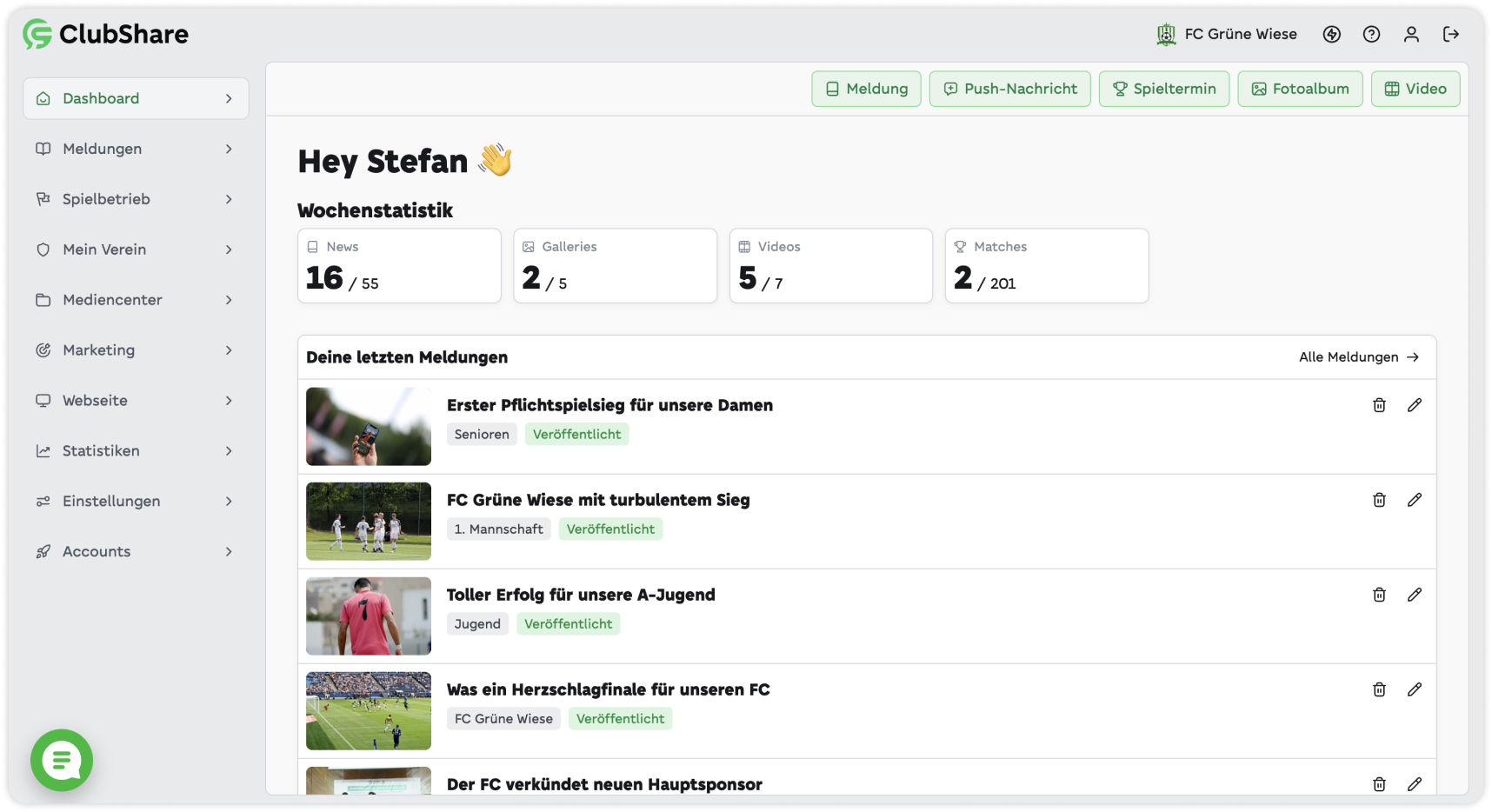
Task: Delete 'Toller Erfolg für unsere A-Jugend' post
Action: point(1379,595)
